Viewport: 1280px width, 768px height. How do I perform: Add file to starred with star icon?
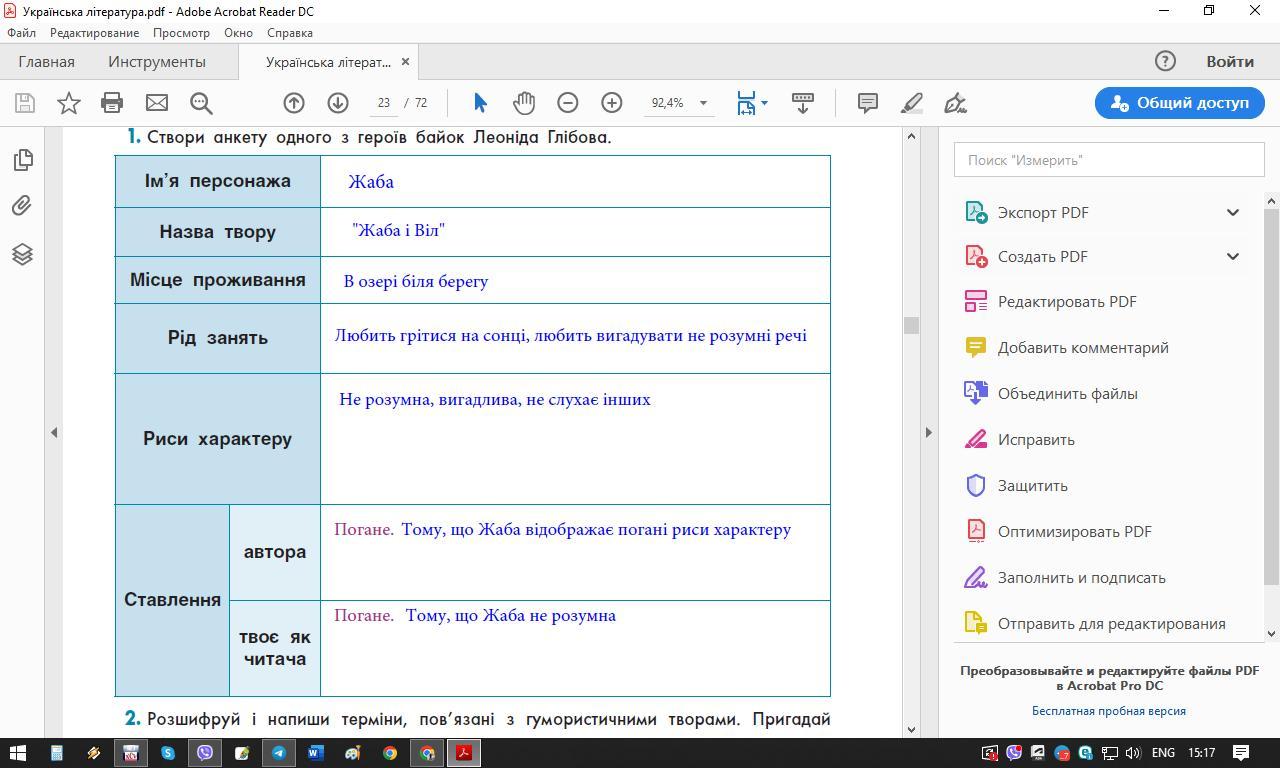click(x=68, y=103)
